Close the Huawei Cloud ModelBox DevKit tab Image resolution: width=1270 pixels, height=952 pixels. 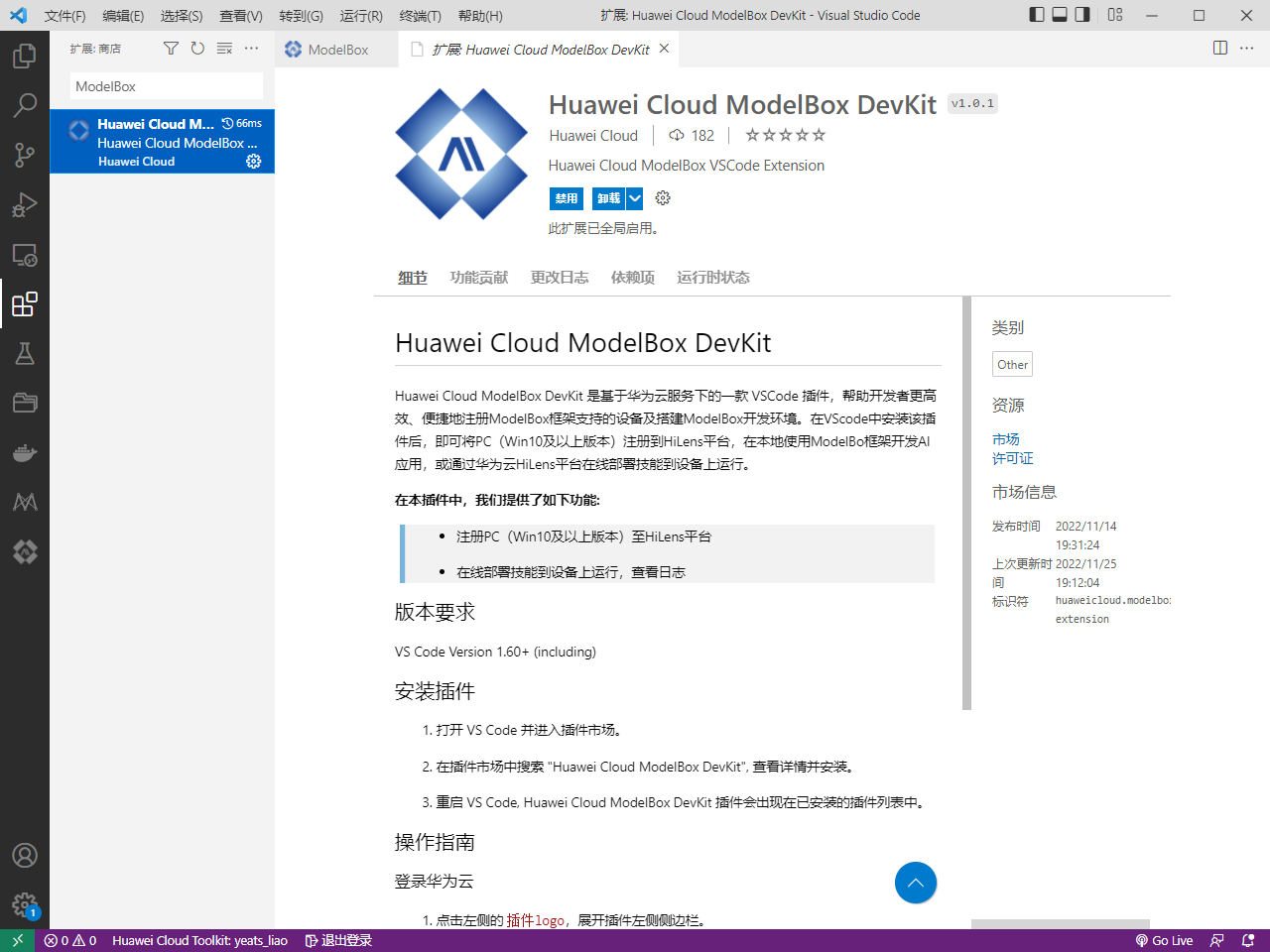tap(664, 49)
